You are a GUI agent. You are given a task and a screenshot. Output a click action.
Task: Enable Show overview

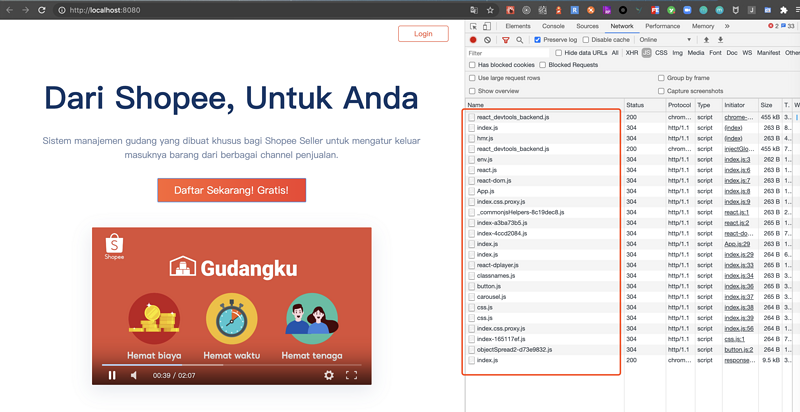472,91
